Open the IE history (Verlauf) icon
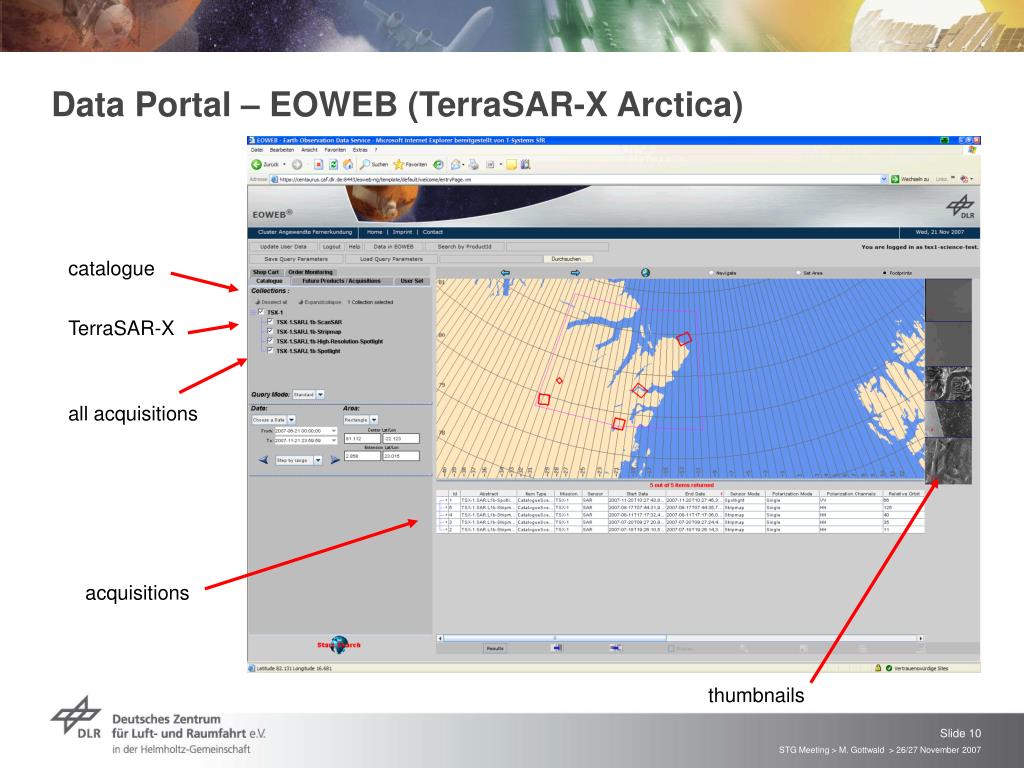 439,165
